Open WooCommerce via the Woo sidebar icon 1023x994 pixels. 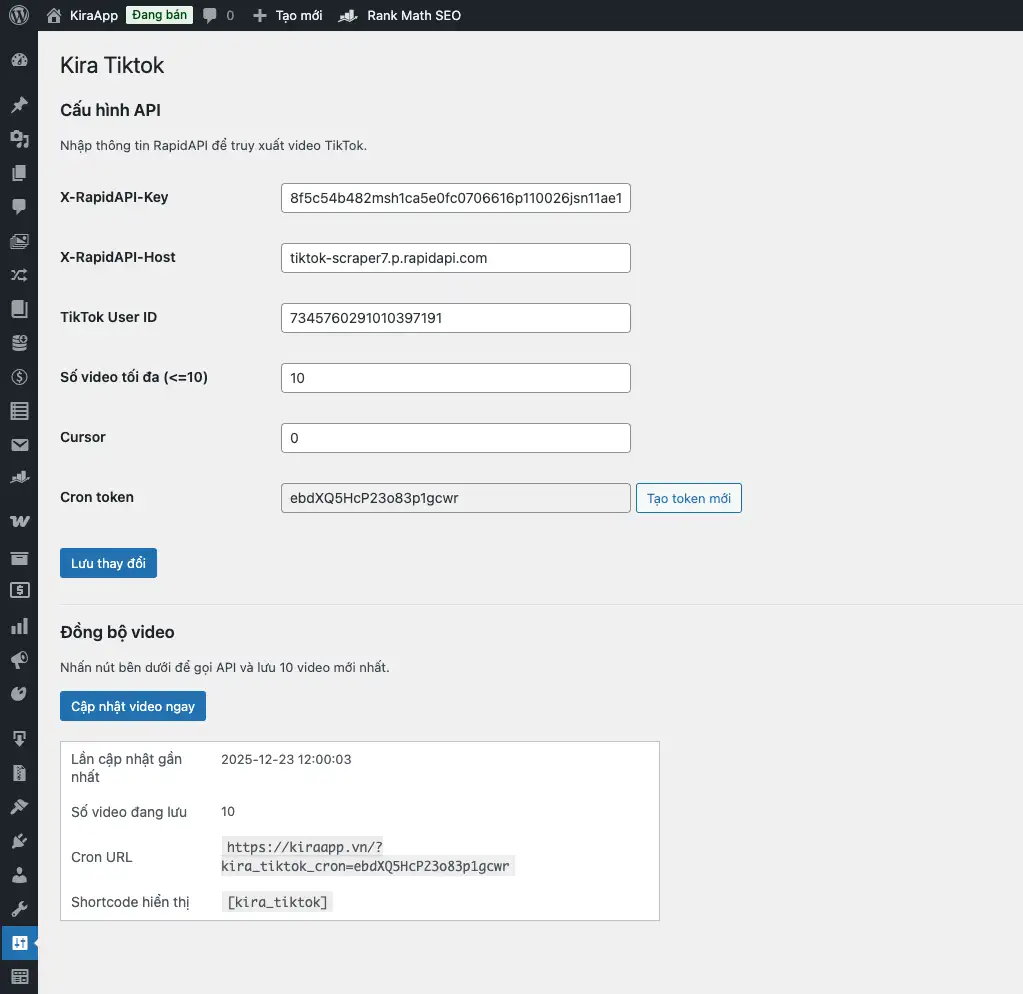pos(19,522)
